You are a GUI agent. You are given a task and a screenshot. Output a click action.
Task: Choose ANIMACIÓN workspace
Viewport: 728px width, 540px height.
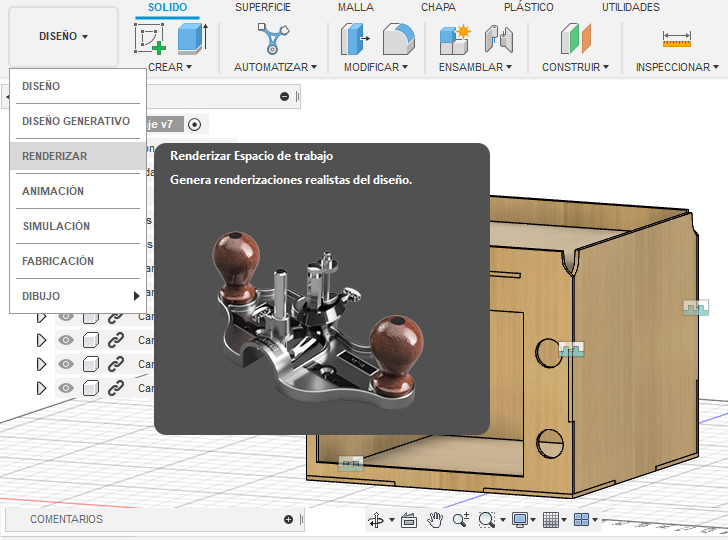click(x=78, y=191)
